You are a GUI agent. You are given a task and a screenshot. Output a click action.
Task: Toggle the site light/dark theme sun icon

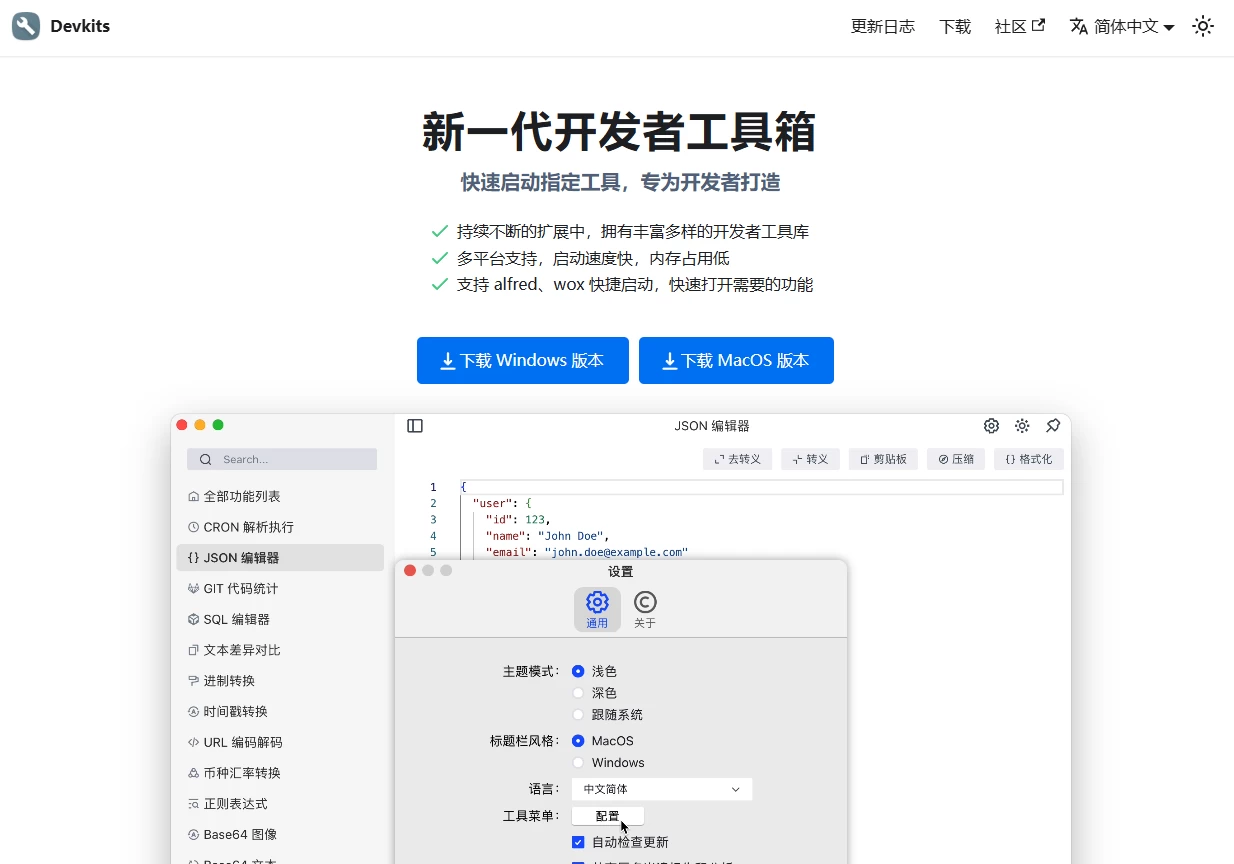[x=1203, y=27]
